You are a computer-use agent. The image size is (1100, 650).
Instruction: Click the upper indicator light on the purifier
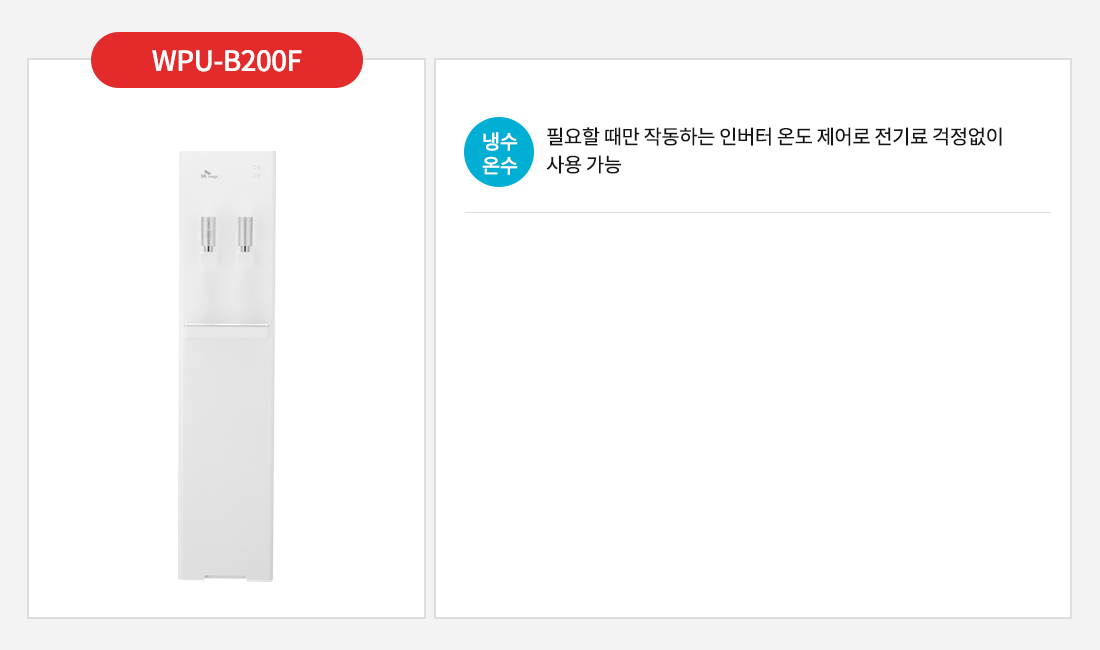coord(257,168)
